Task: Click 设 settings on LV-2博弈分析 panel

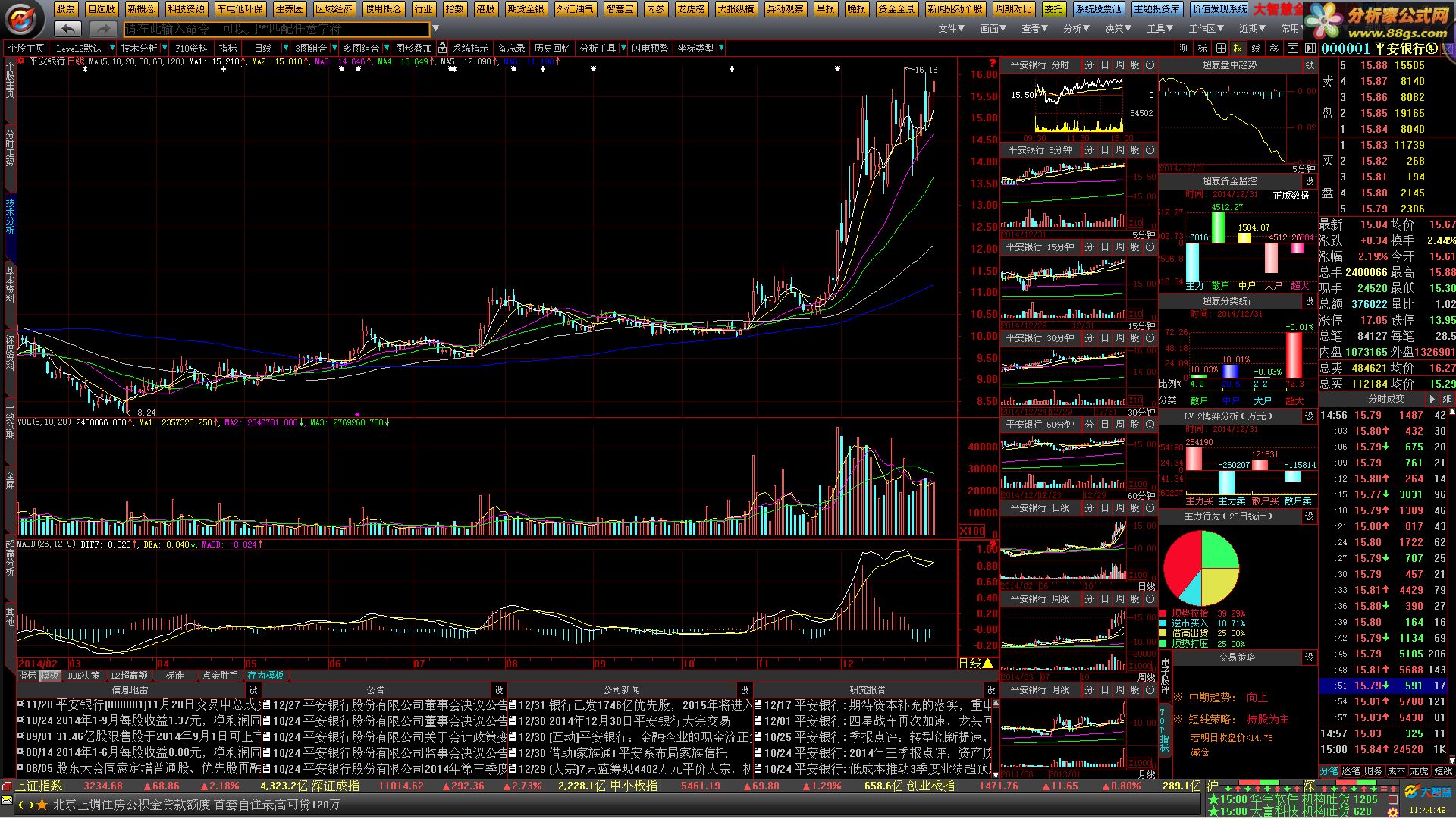Action: click(1309, 416)
